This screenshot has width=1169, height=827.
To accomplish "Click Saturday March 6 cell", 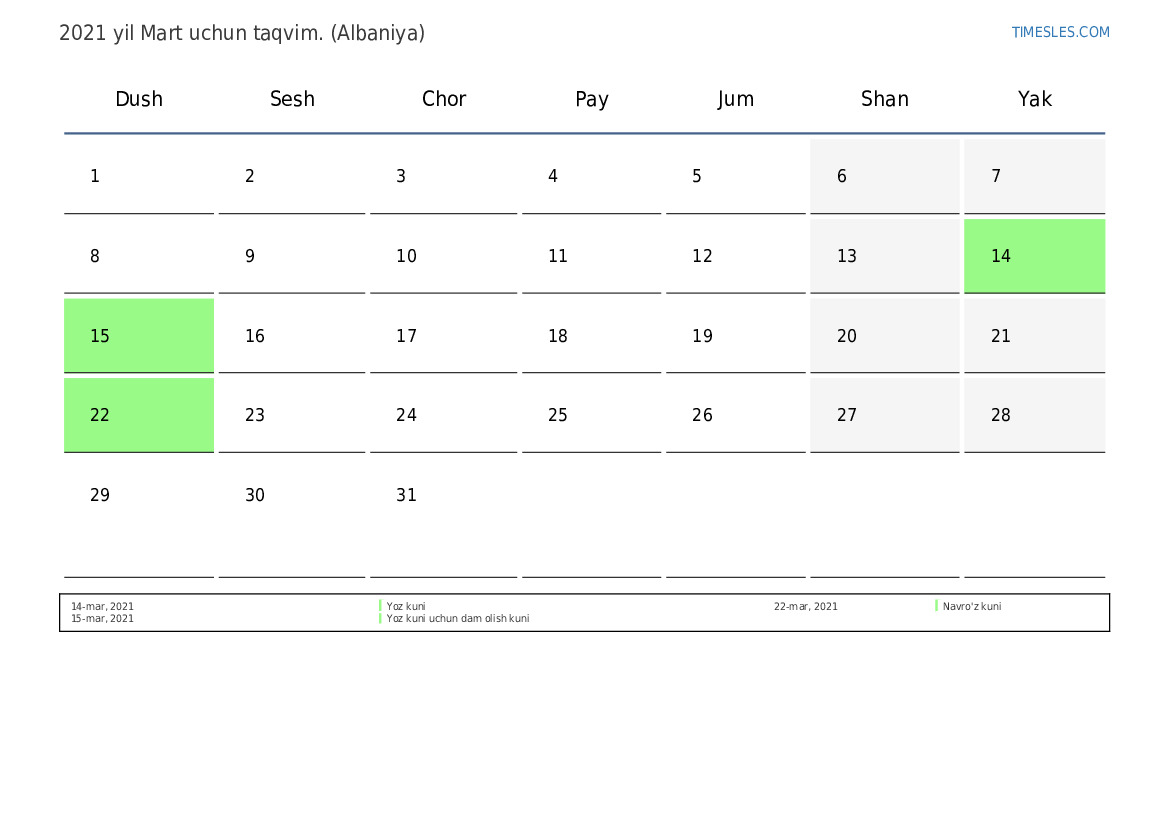I will pos(885,177).
